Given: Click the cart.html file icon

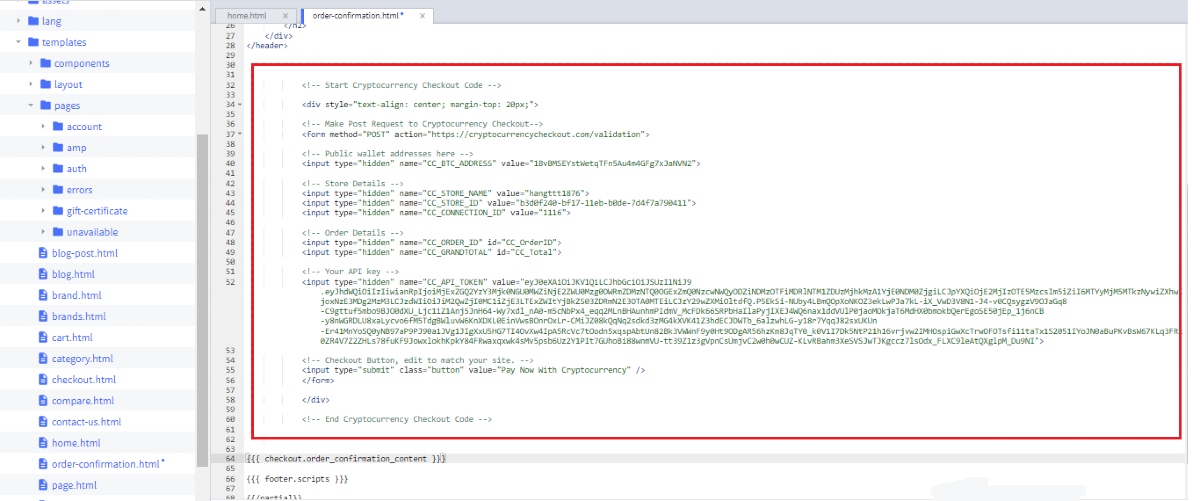Looking at the screenshot, I should (x=42, y=338).
